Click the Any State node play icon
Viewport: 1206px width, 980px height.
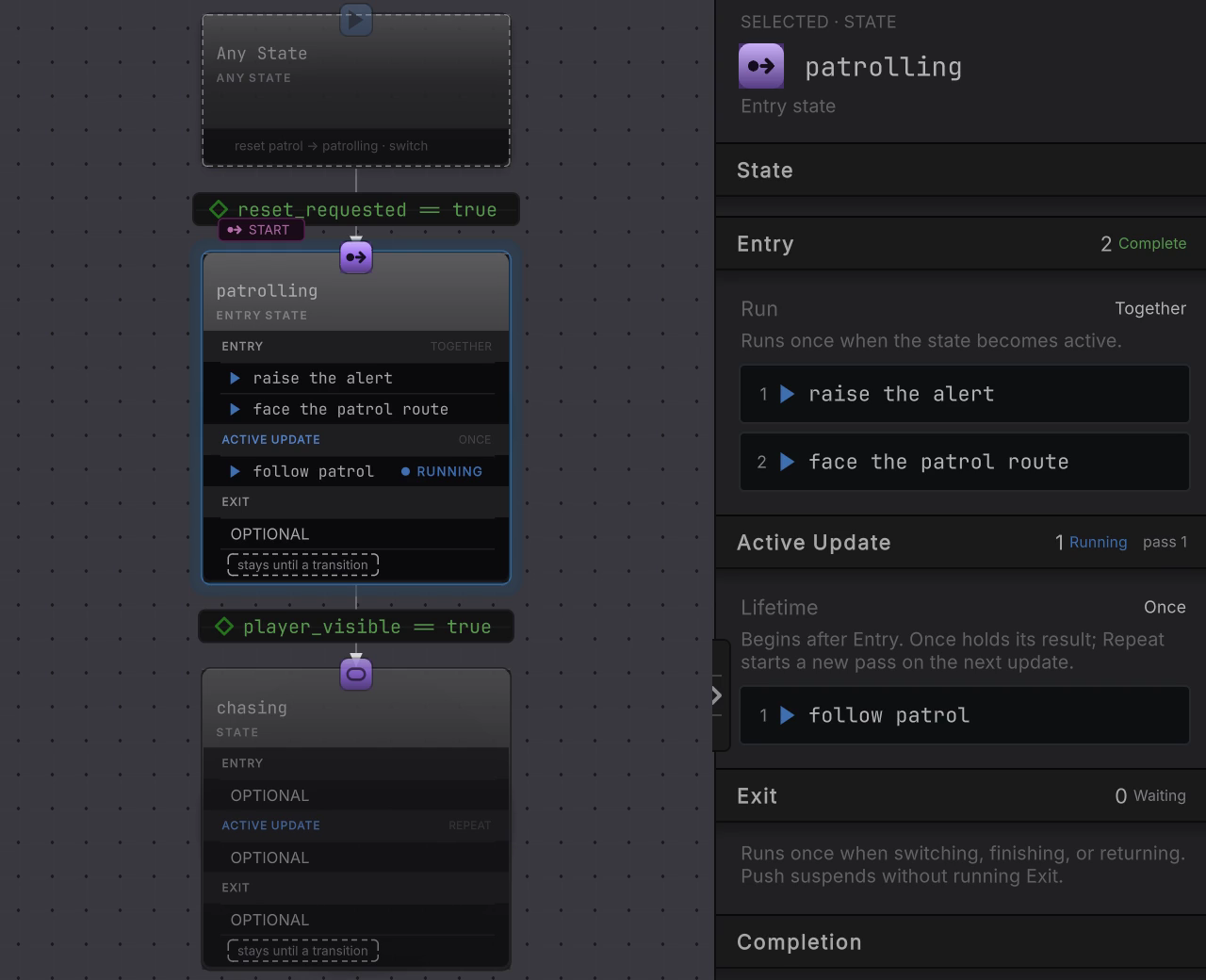356,19
